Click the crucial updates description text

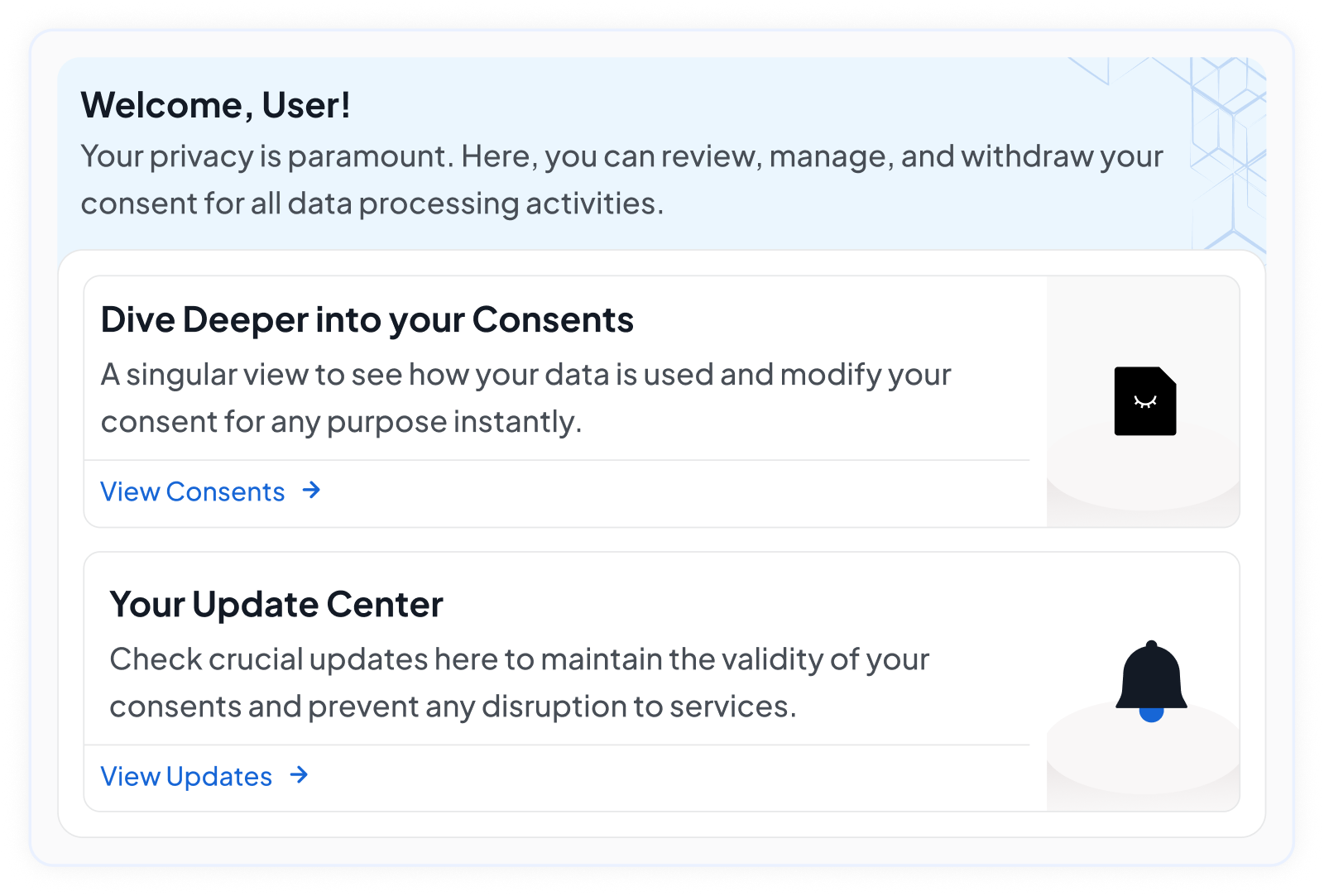pos(520,683)
